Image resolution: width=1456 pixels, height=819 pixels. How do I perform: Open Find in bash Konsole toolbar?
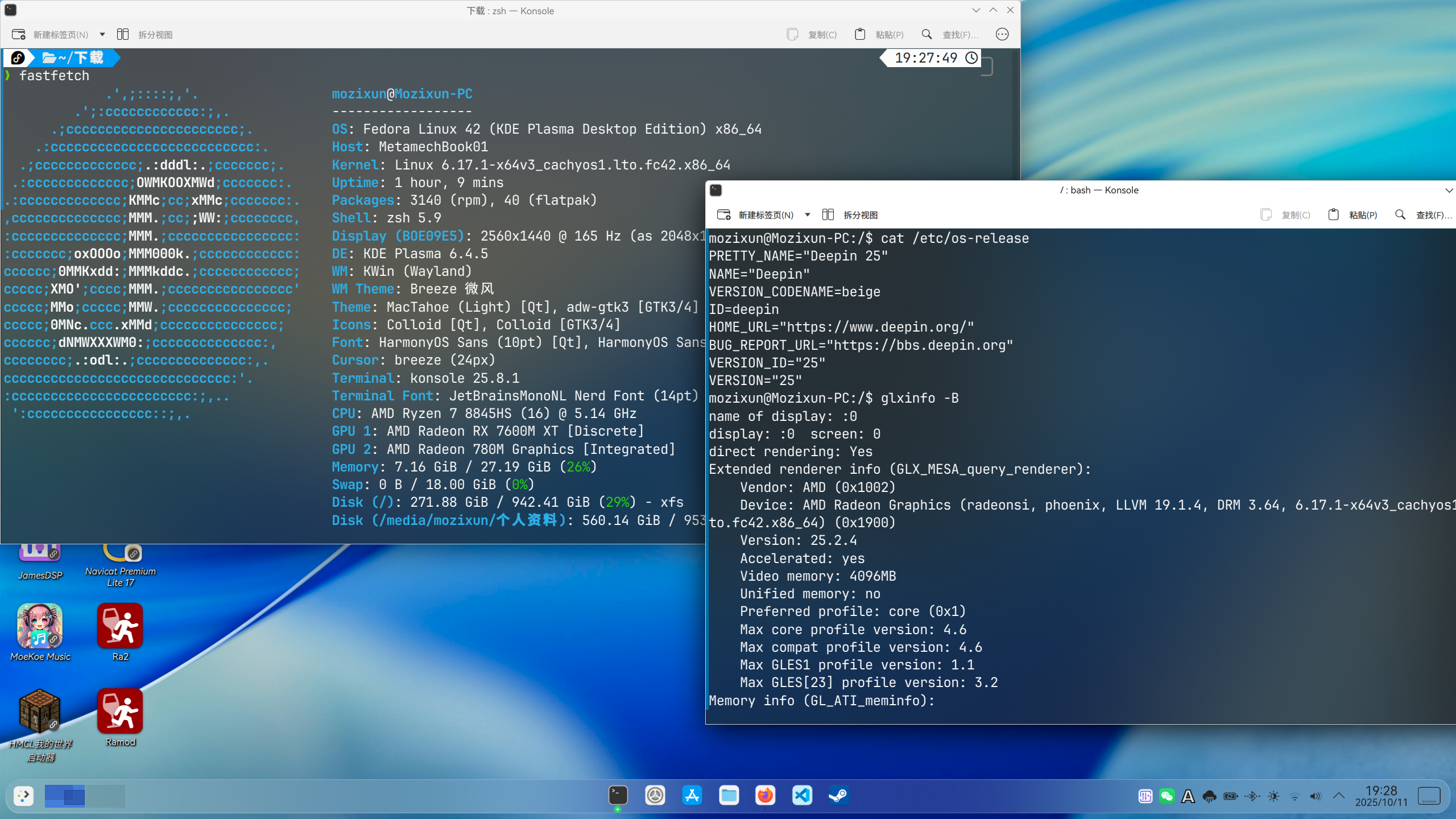pyautogui.click(x=1423, y=215)
